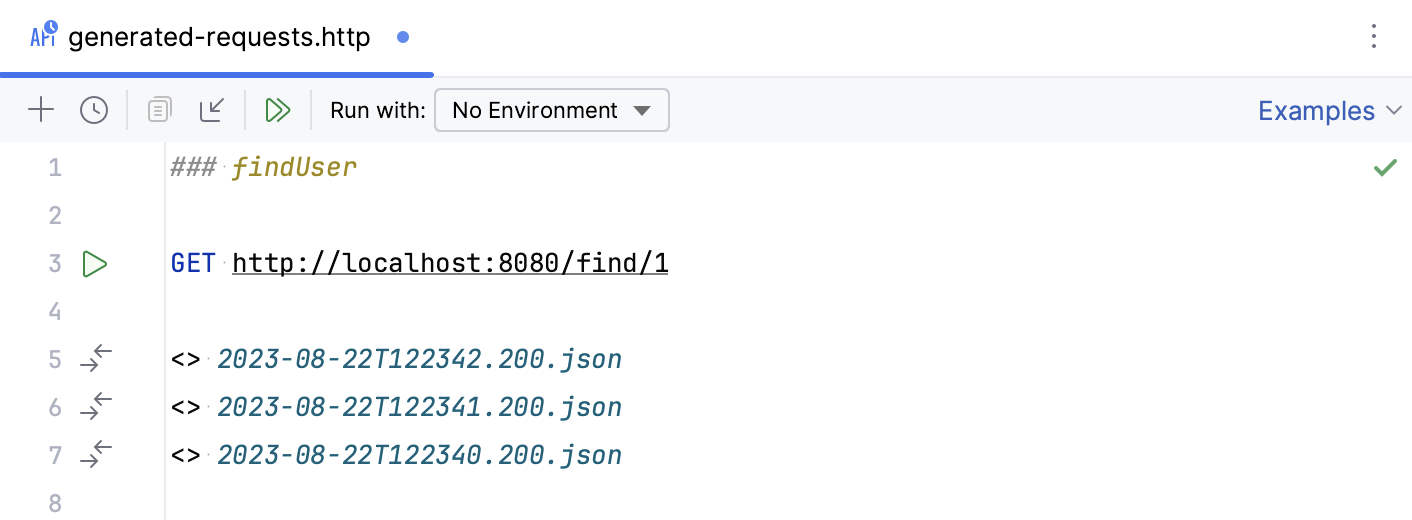
Task: Open the localhost:8080/find/1 URL link
Action: 450,264
